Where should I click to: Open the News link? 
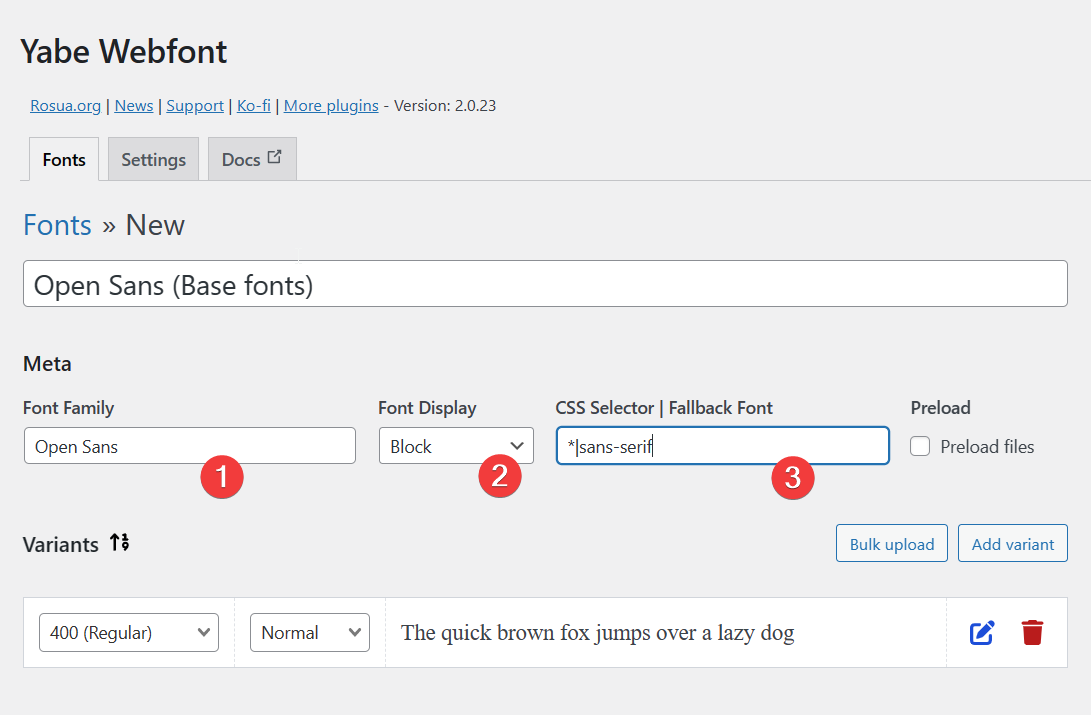(x=134, y=106)
